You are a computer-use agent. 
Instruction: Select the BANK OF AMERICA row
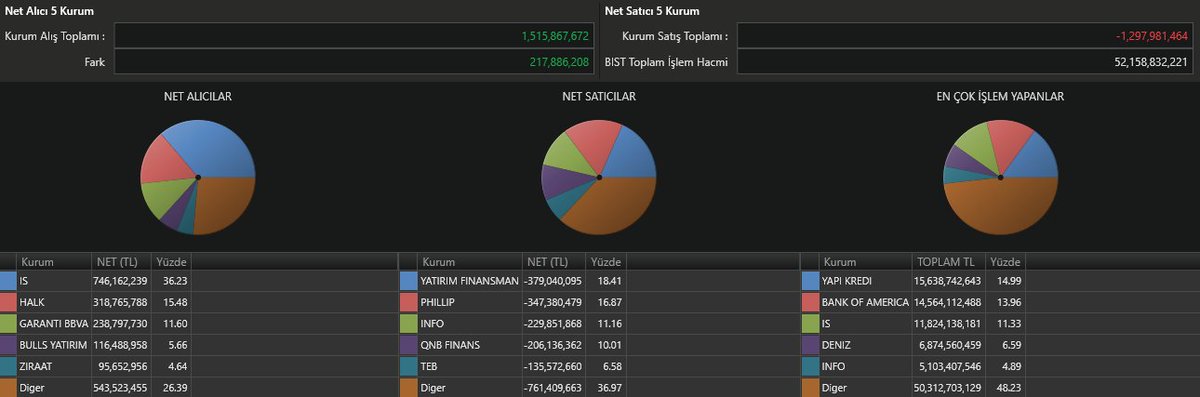pos(1000,302)
